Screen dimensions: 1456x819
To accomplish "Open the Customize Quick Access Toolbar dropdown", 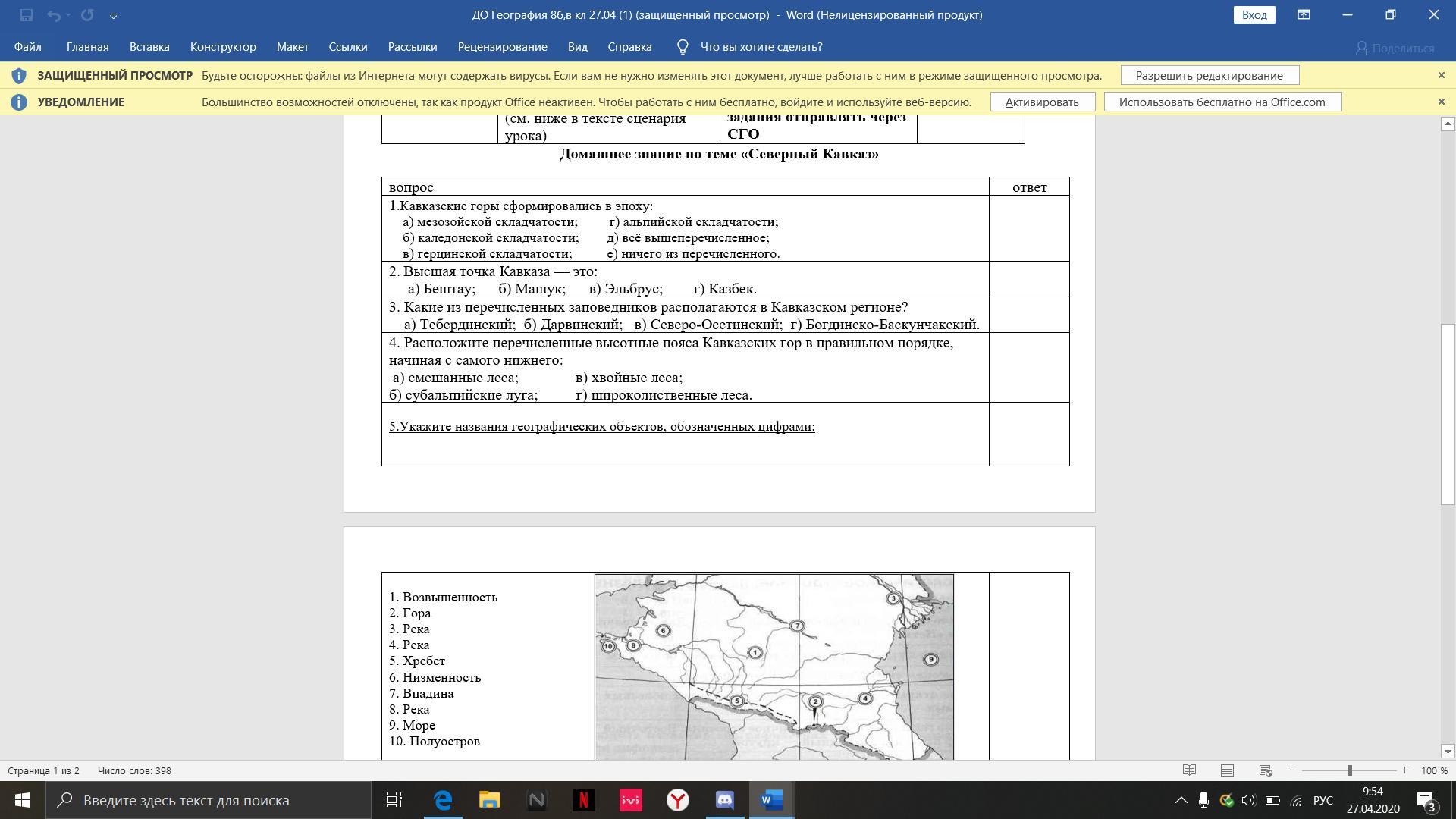I will [113, 15].
